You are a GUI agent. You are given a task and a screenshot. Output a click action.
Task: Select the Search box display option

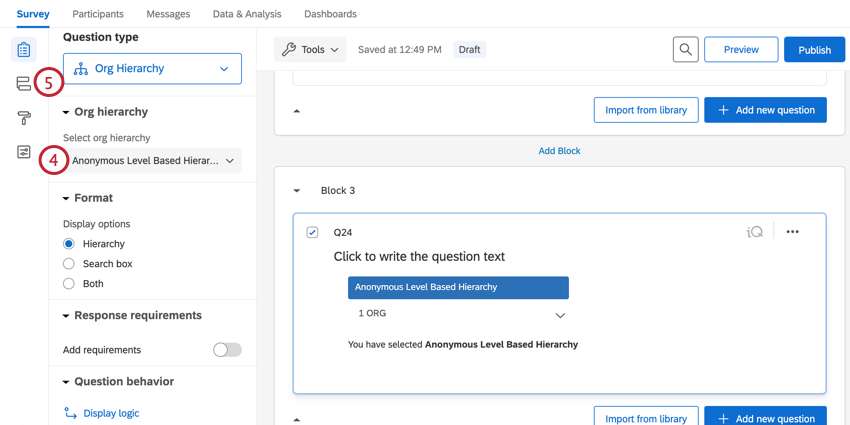69,264
